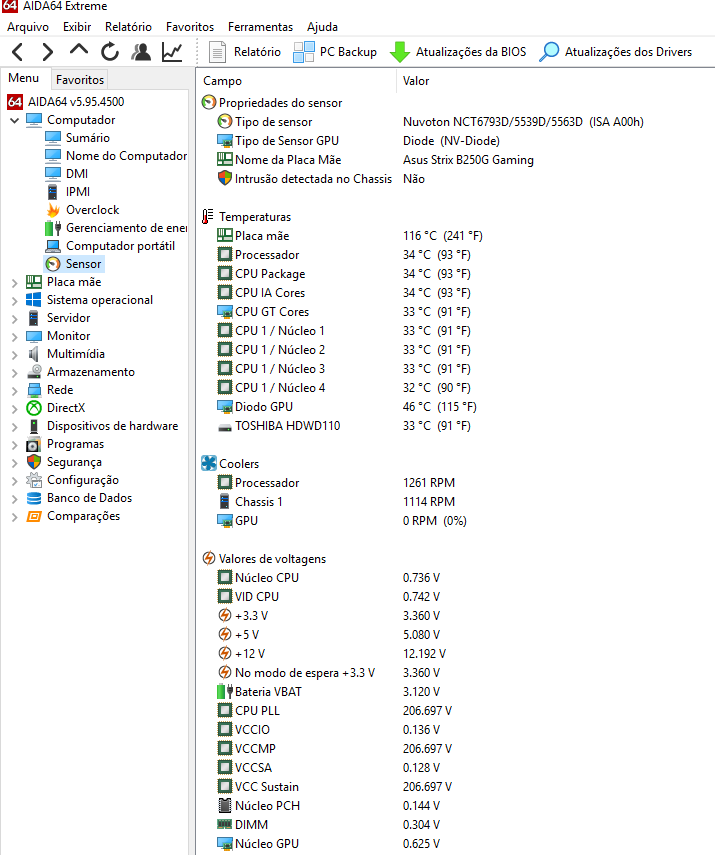Click the Bateria VBAT battery icon
The width and height of the screenshot is (715, 855).
225,691
